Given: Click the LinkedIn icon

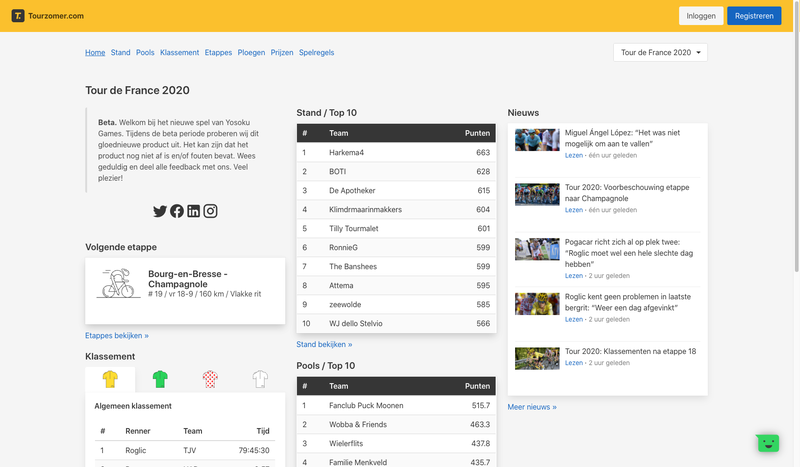Looking at the screenshot, I should (194, 211).
